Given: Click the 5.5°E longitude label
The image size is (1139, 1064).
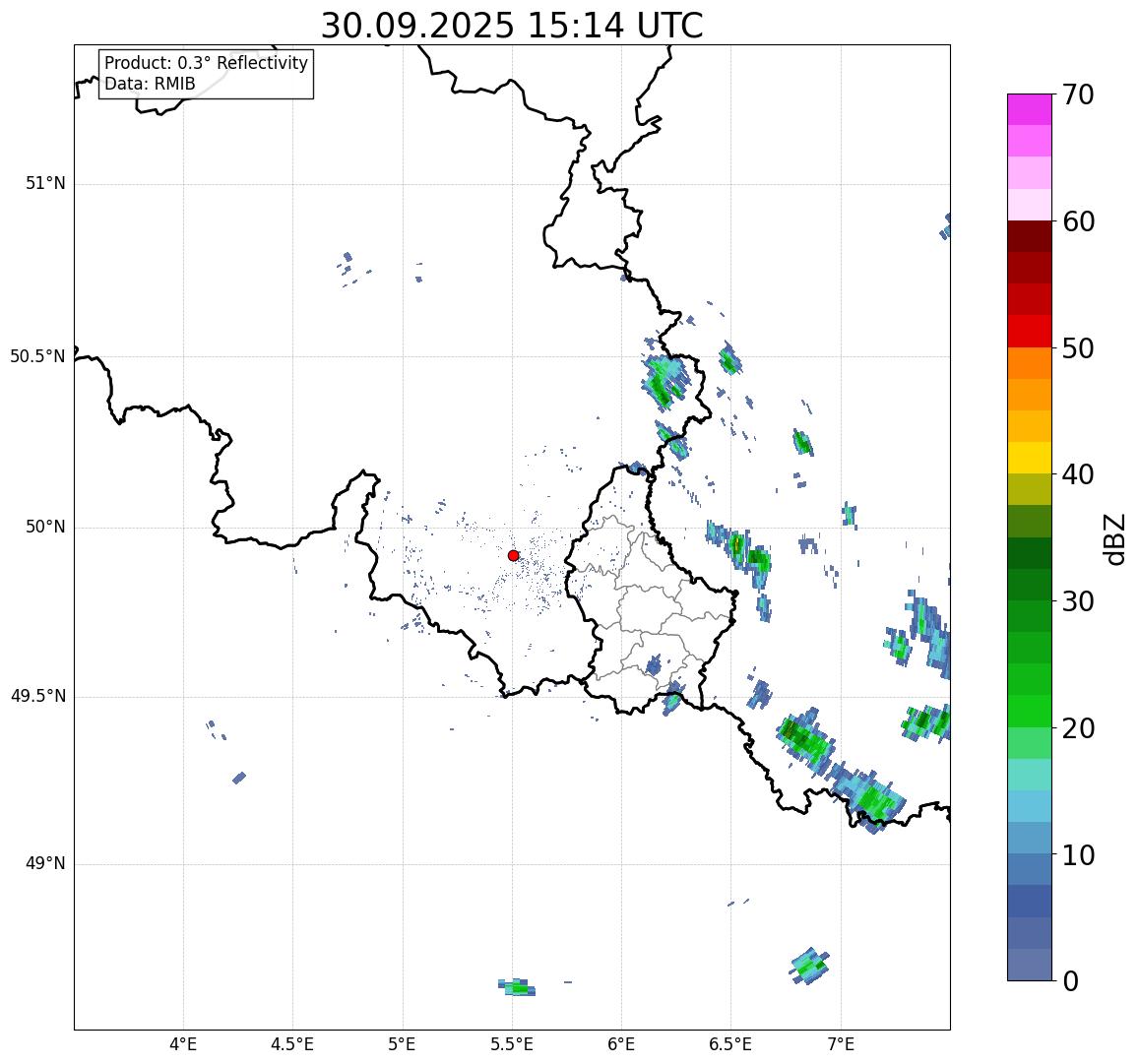Looking at the screenshot, I should click(512, 1044).
